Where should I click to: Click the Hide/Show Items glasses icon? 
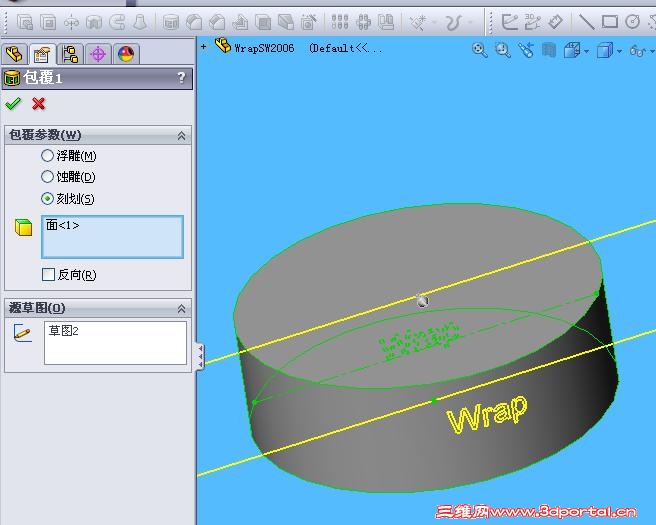pyautogui.click(x=637, y=51)
